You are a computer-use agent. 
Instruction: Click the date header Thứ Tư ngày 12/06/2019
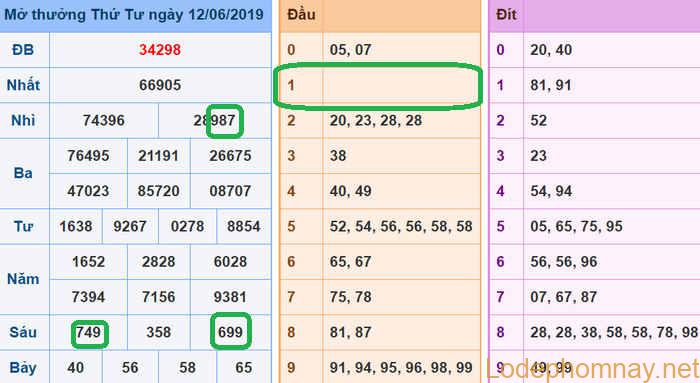pos(177,14)
